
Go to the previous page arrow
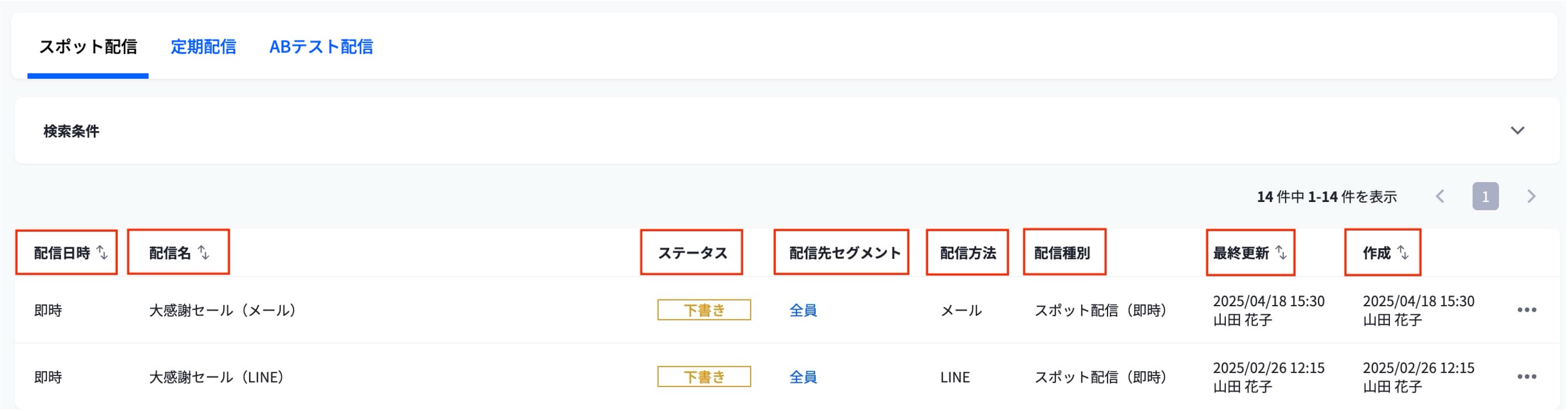click(1440, 196)
